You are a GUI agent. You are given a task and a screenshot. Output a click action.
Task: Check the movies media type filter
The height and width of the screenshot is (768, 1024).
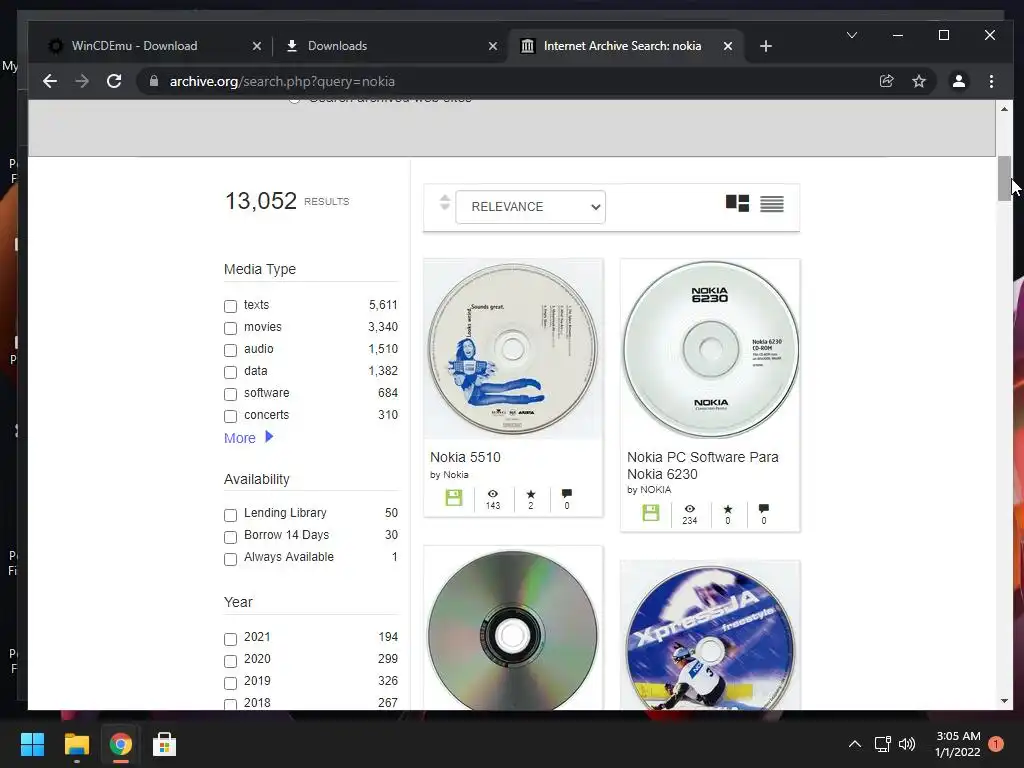(231, 328)
